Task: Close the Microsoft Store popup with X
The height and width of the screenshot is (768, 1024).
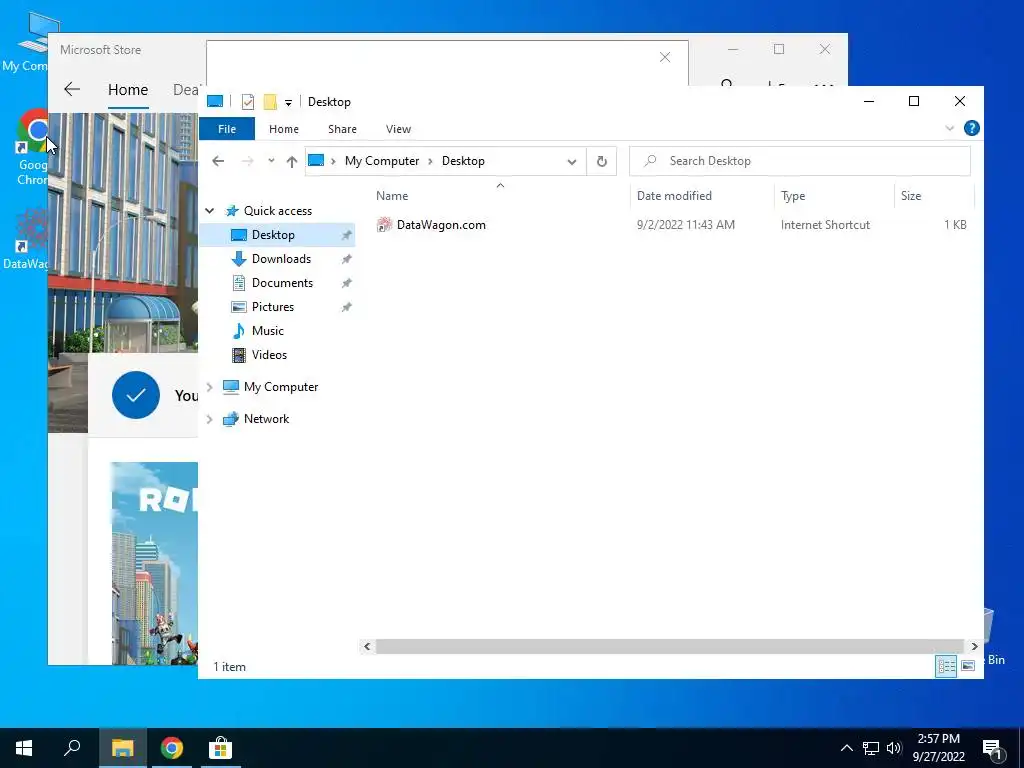Action: (665, 57)
